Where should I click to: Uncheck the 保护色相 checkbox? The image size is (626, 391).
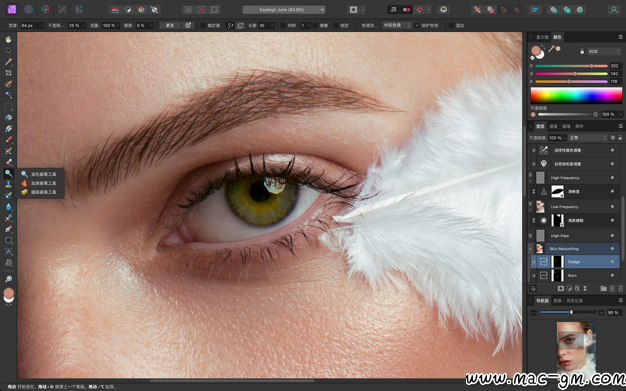point(417,25)
